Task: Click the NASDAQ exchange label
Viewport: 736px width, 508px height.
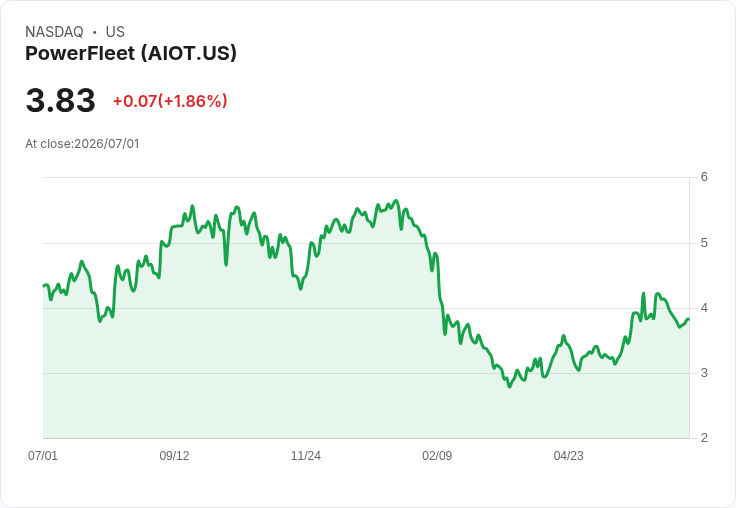Action: coord(54,32)
